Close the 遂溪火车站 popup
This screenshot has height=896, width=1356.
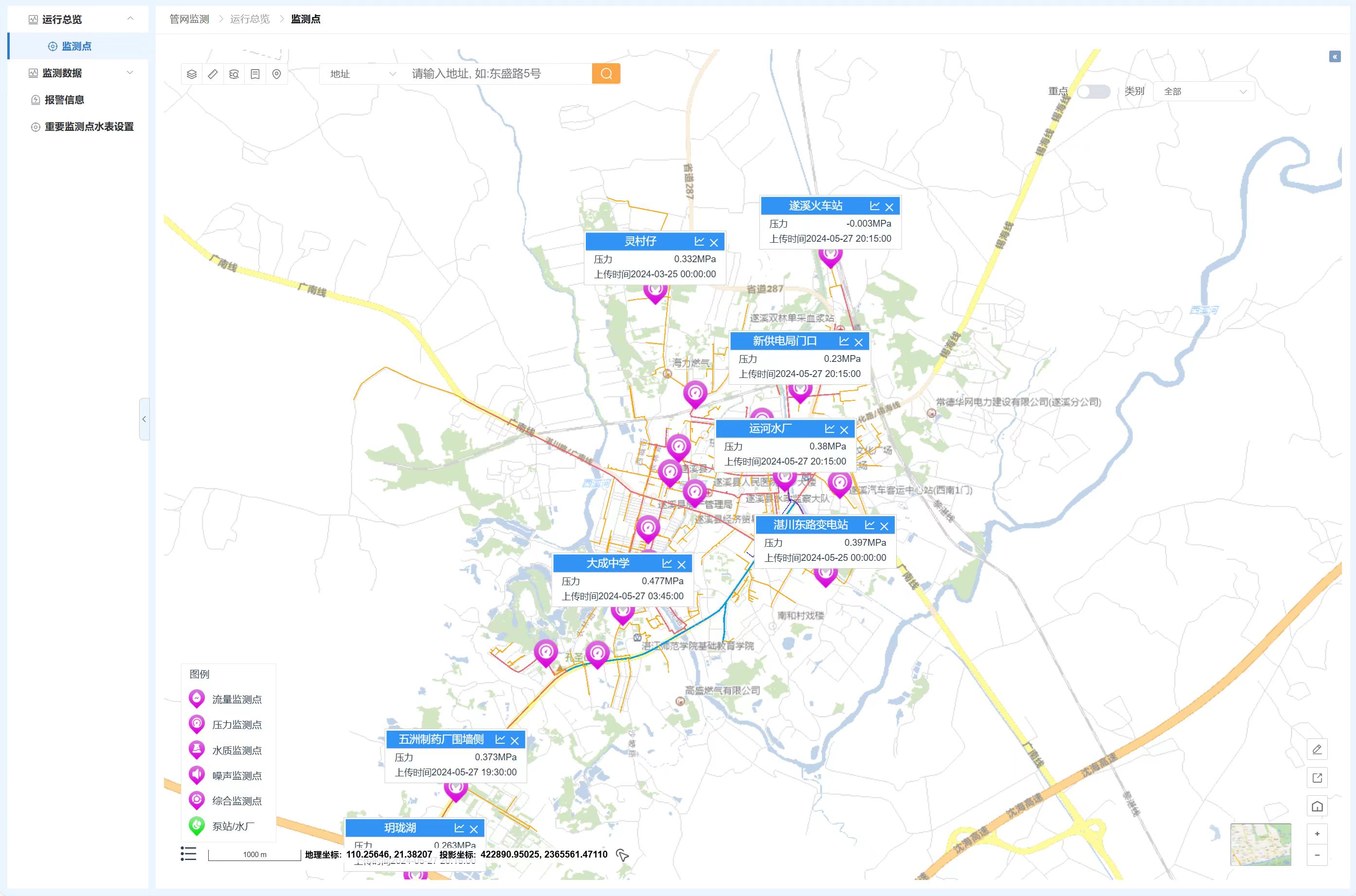[889, 207]
